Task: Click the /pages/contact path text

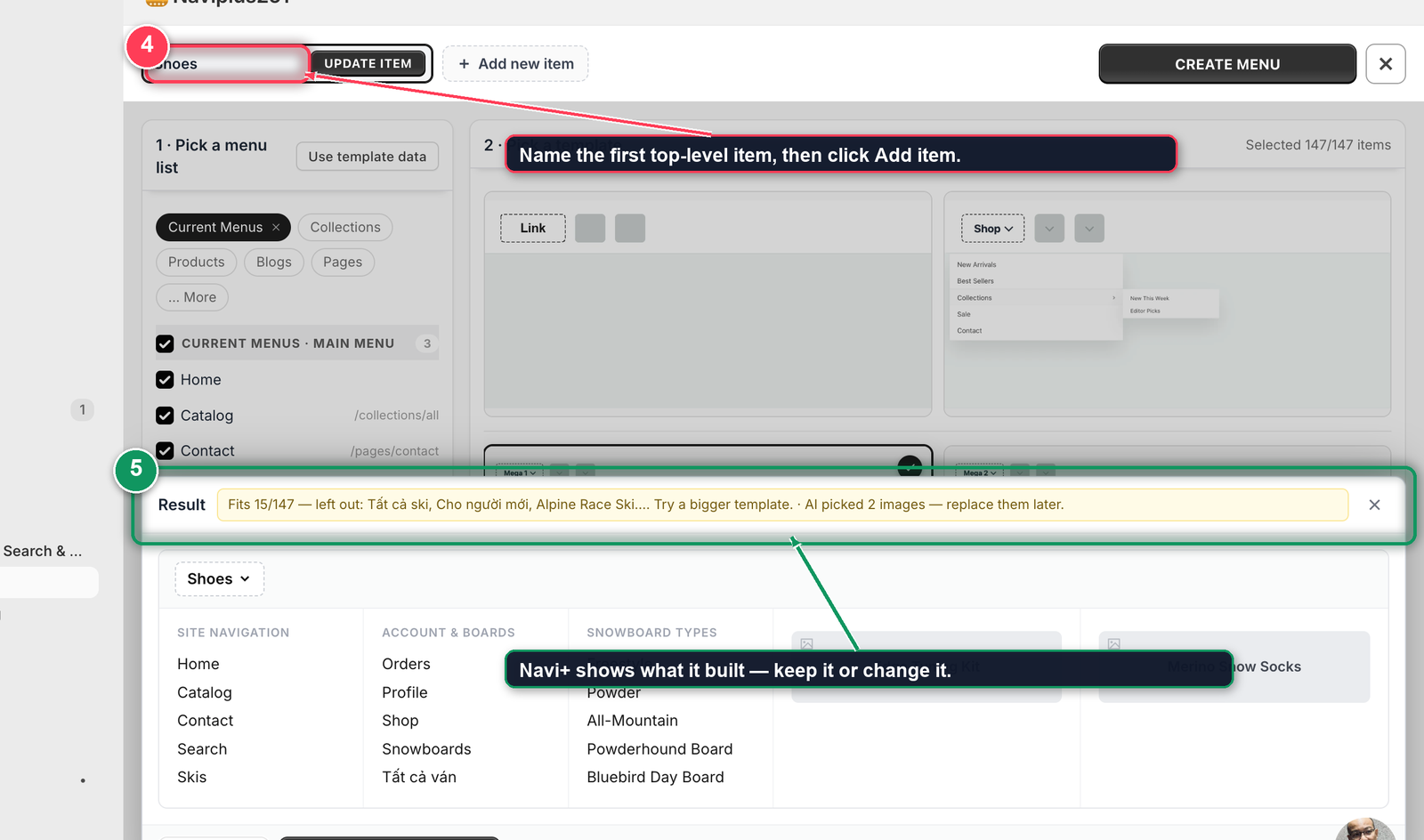Action: (x=394, y=451)
